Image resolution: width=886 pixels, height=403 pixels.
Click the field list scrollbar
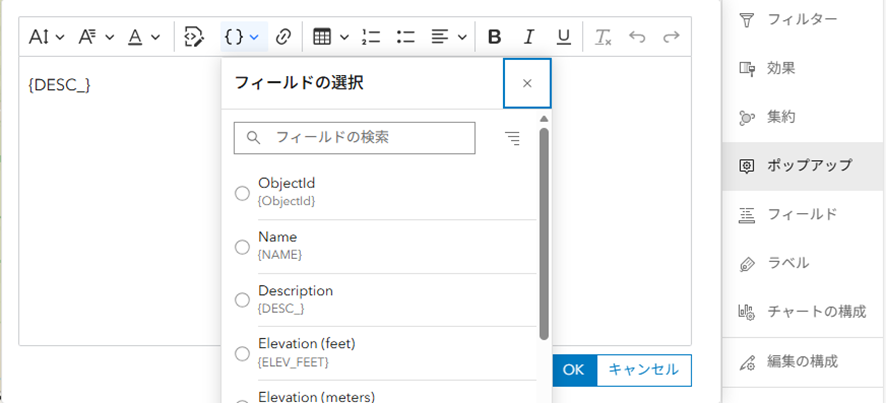tap(544, 233)
